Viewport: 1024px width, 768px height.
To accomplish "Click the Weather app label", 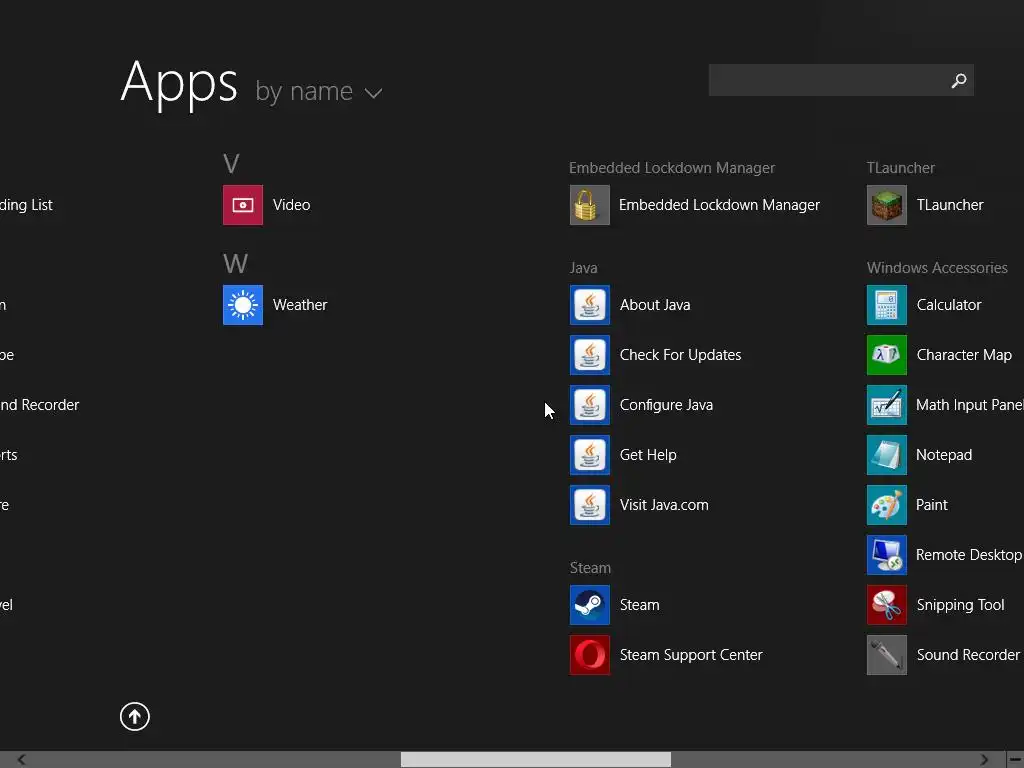I will (x=300, y=305).
